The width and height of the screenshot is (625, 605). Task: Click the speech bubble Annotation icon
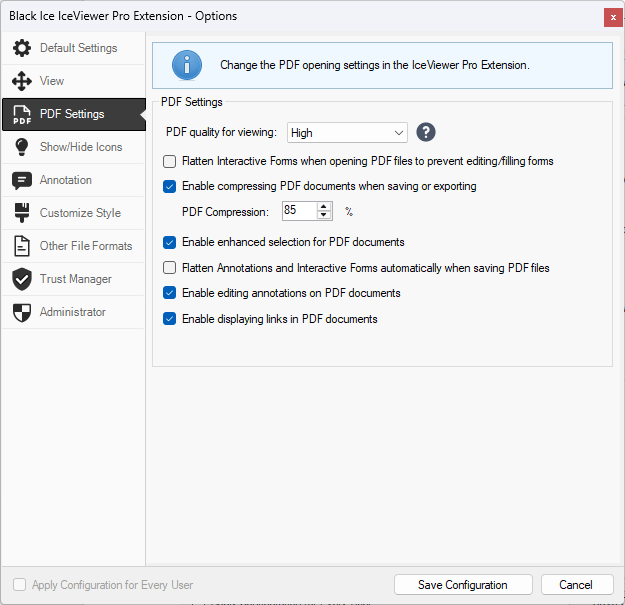coord(22,181)
